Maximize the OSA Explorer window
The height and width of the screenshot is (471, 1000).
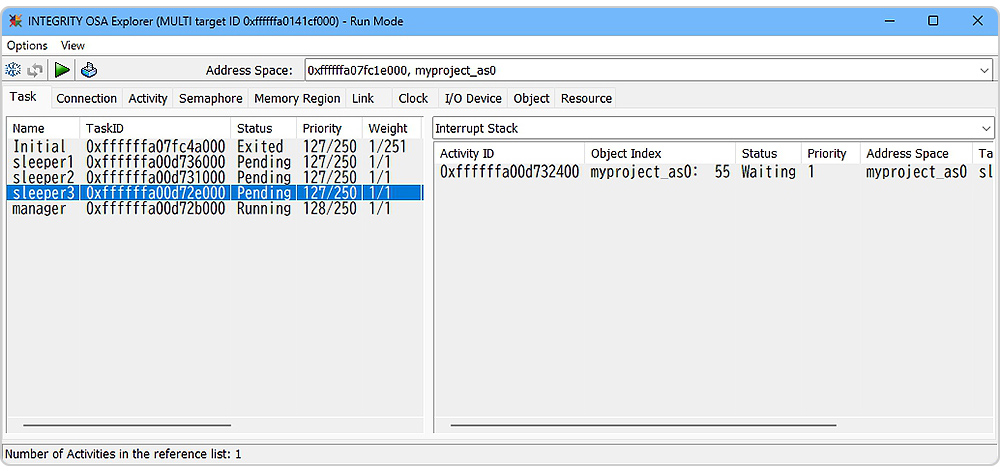933,21
